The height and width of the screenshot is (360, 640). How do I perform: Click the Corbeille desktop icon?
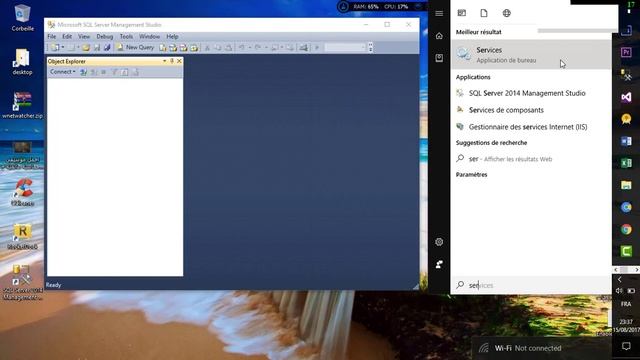(22, 18)
